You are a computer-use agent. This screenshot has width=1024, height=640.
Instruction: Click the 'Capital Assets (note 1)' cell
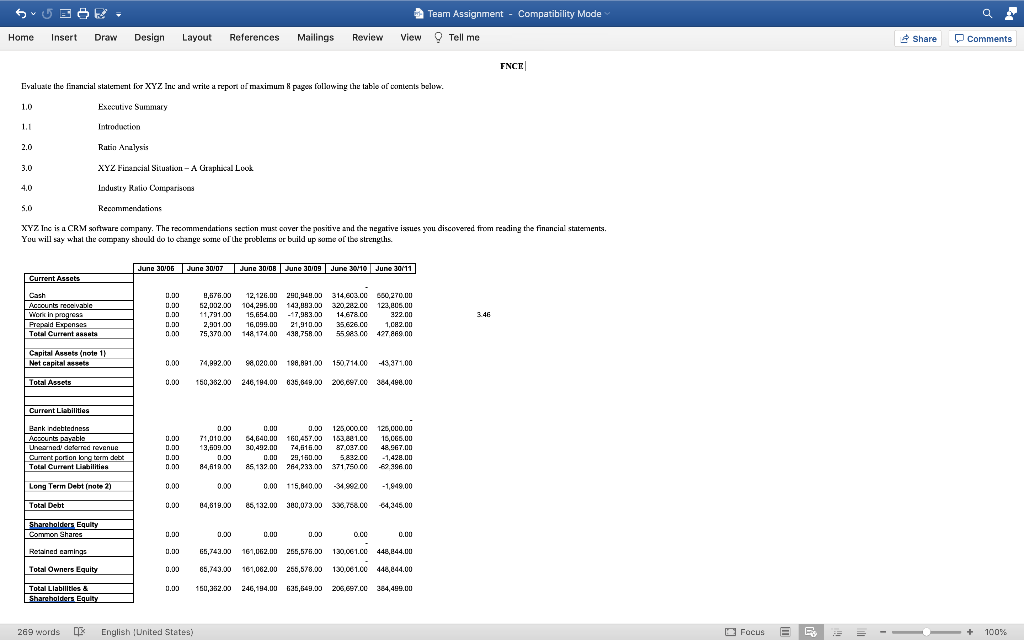tap(78, 353)
